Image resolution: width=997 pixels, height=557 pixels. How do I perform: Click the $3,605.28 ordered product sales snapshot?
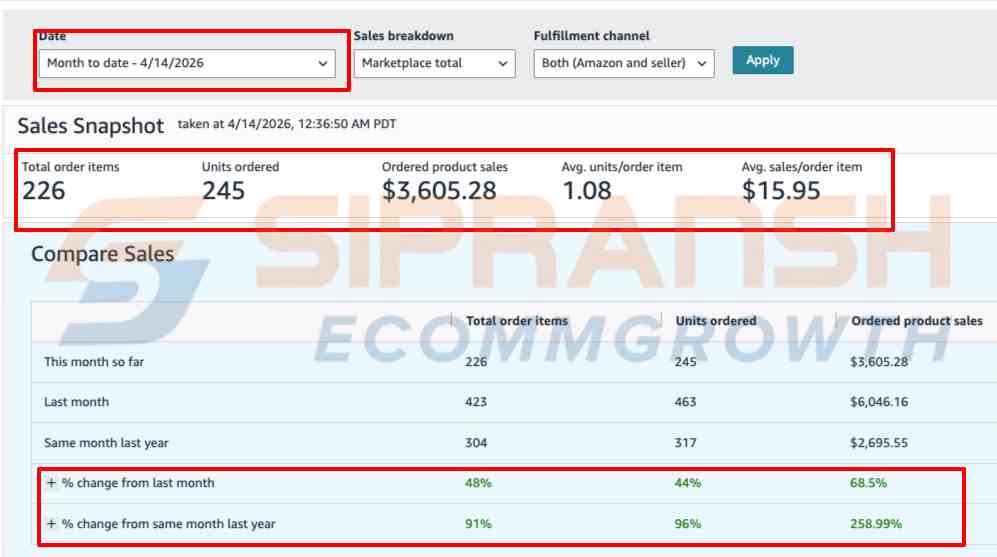438,190
